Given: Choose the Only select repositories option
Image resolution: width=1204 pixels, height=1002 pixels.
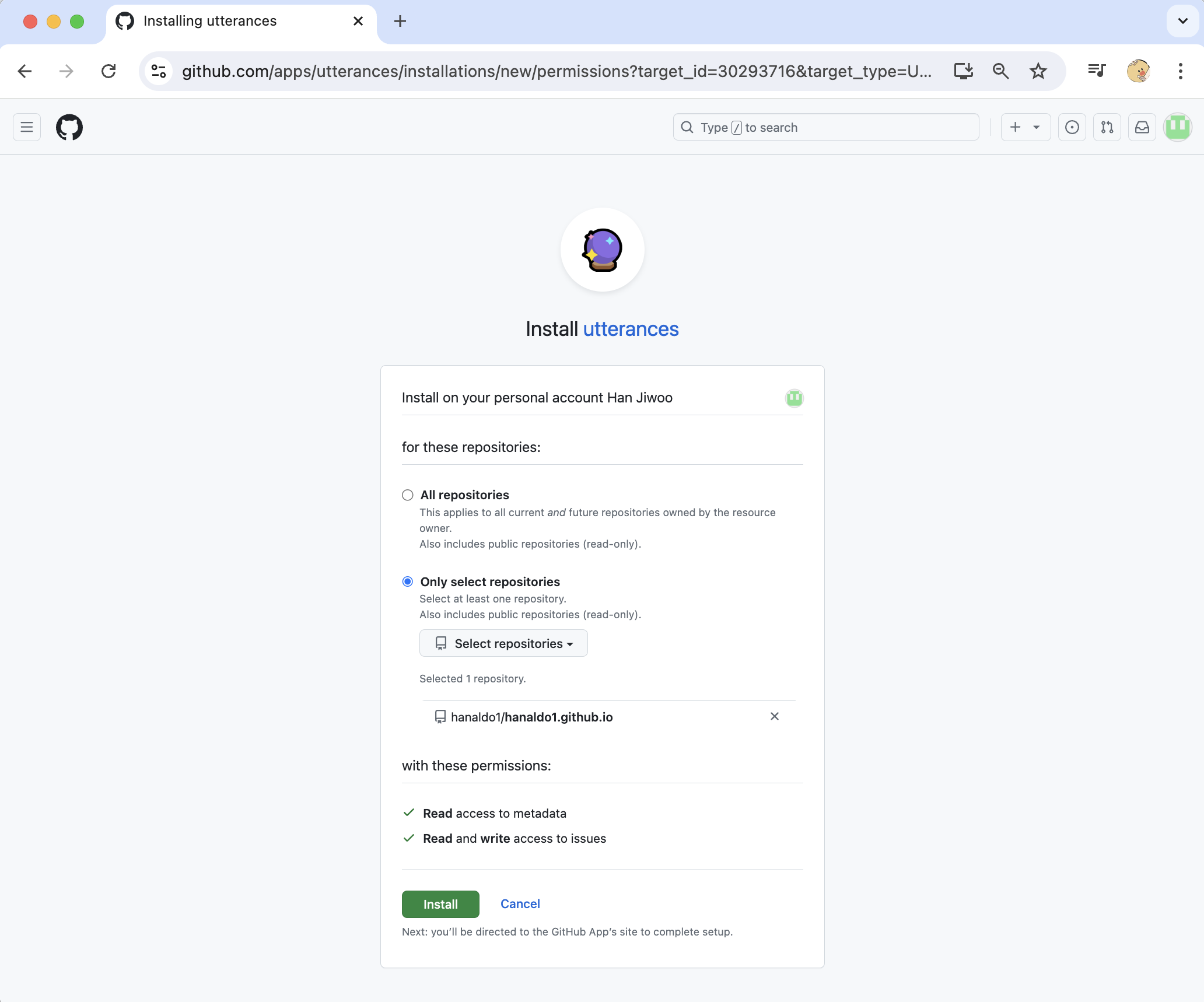Looking at the screenshot, I should 408,581.
